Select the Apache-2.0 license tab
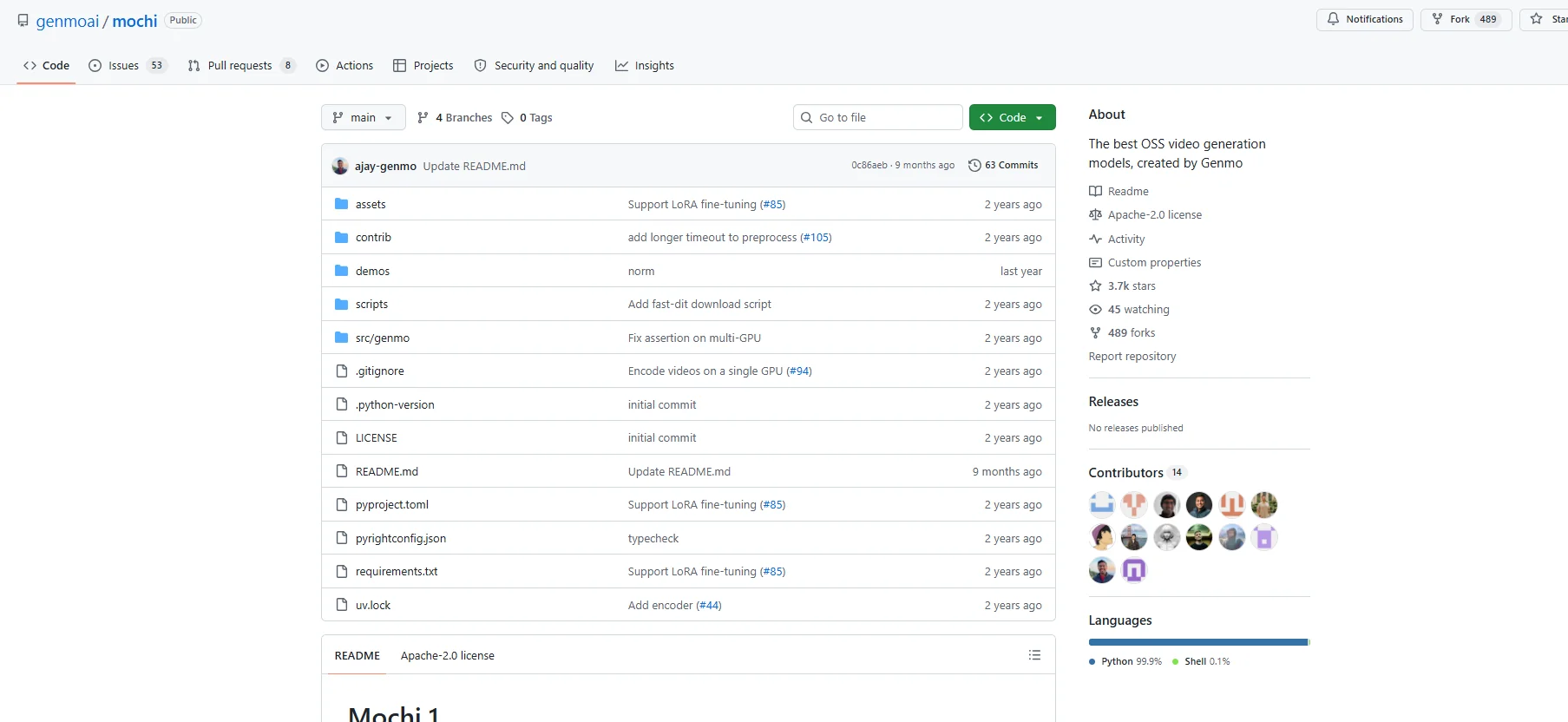The height and width of the screenshot is (722, 1568). click(x=448, y=655)
